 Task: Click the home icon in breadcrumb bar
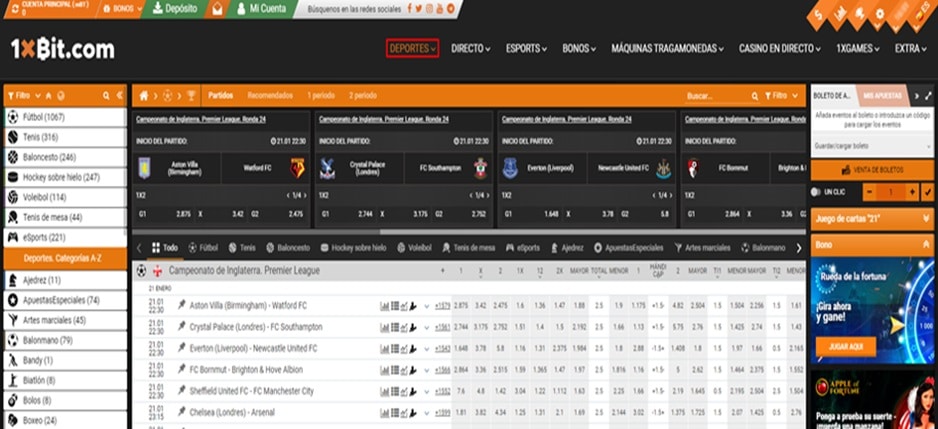[144, 96]
